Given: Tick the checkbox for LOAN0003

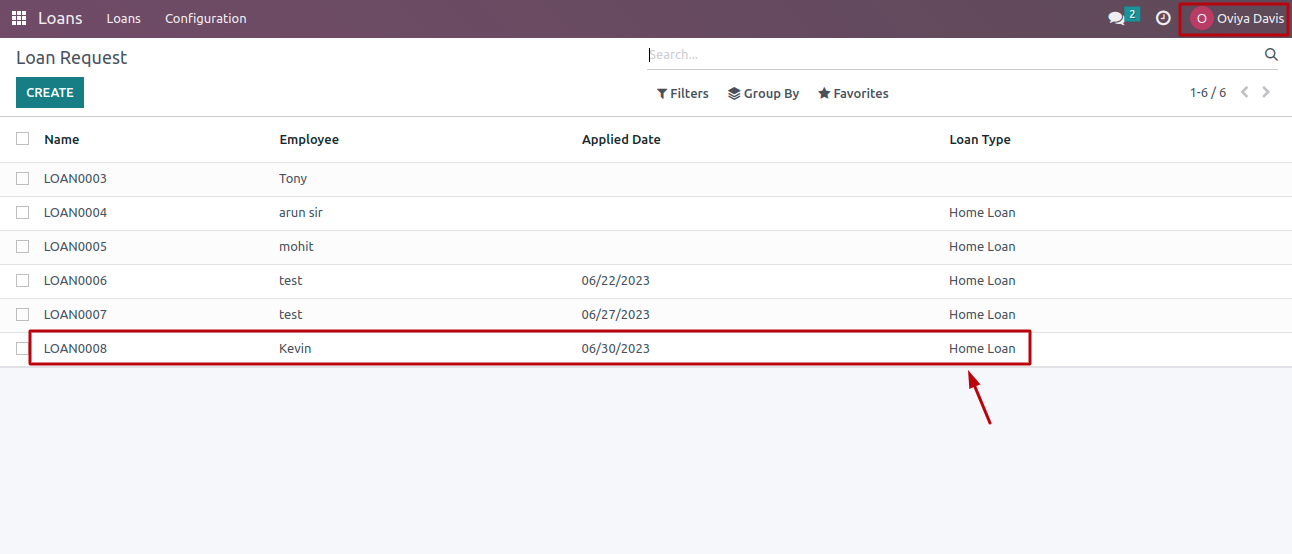Looking at the screenshot, I should [22, 178].
